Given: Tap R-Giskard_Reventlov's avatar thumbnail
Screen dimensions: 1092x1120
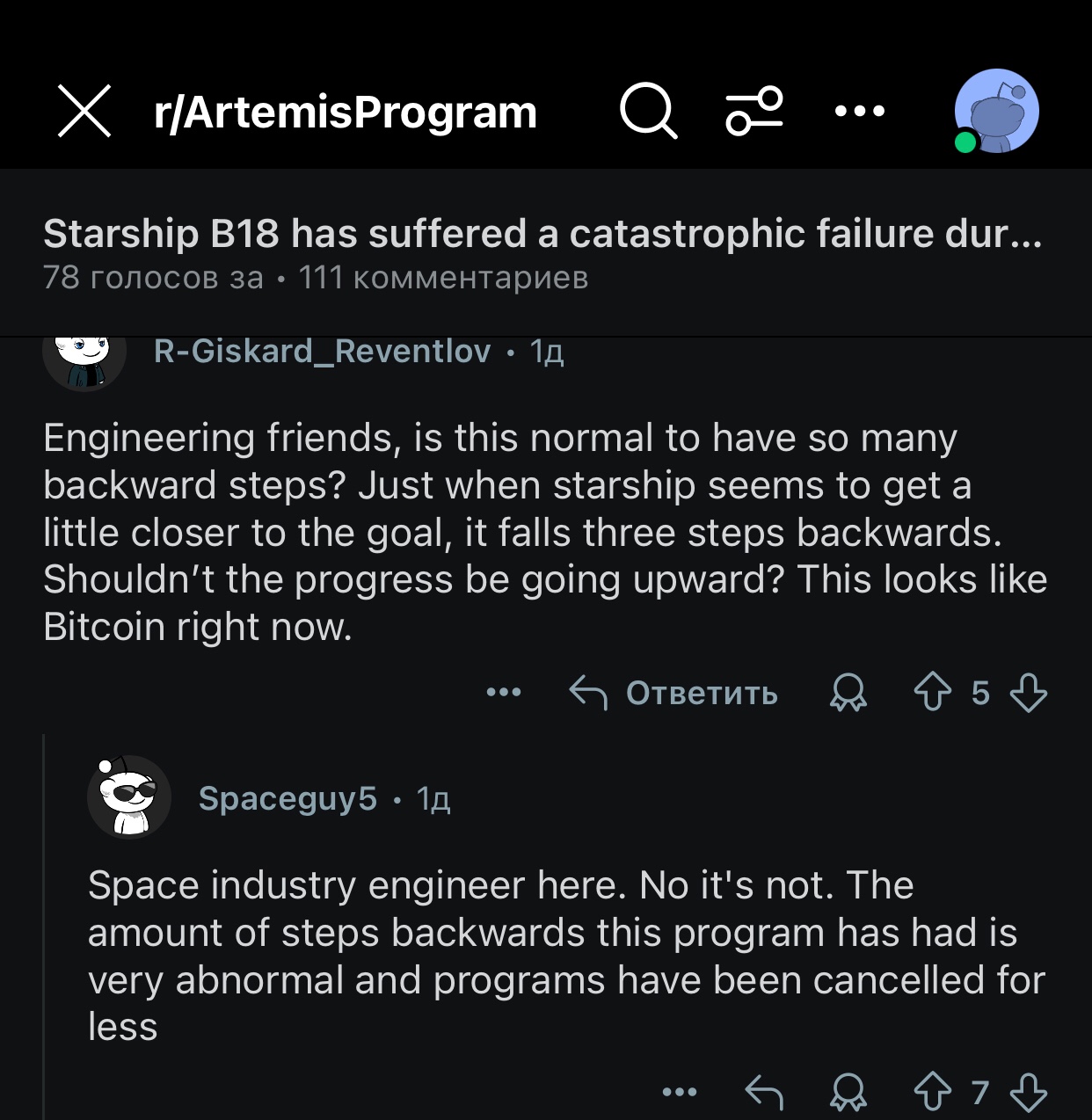Looking at the screenshot, I should (x=84, y=357).
